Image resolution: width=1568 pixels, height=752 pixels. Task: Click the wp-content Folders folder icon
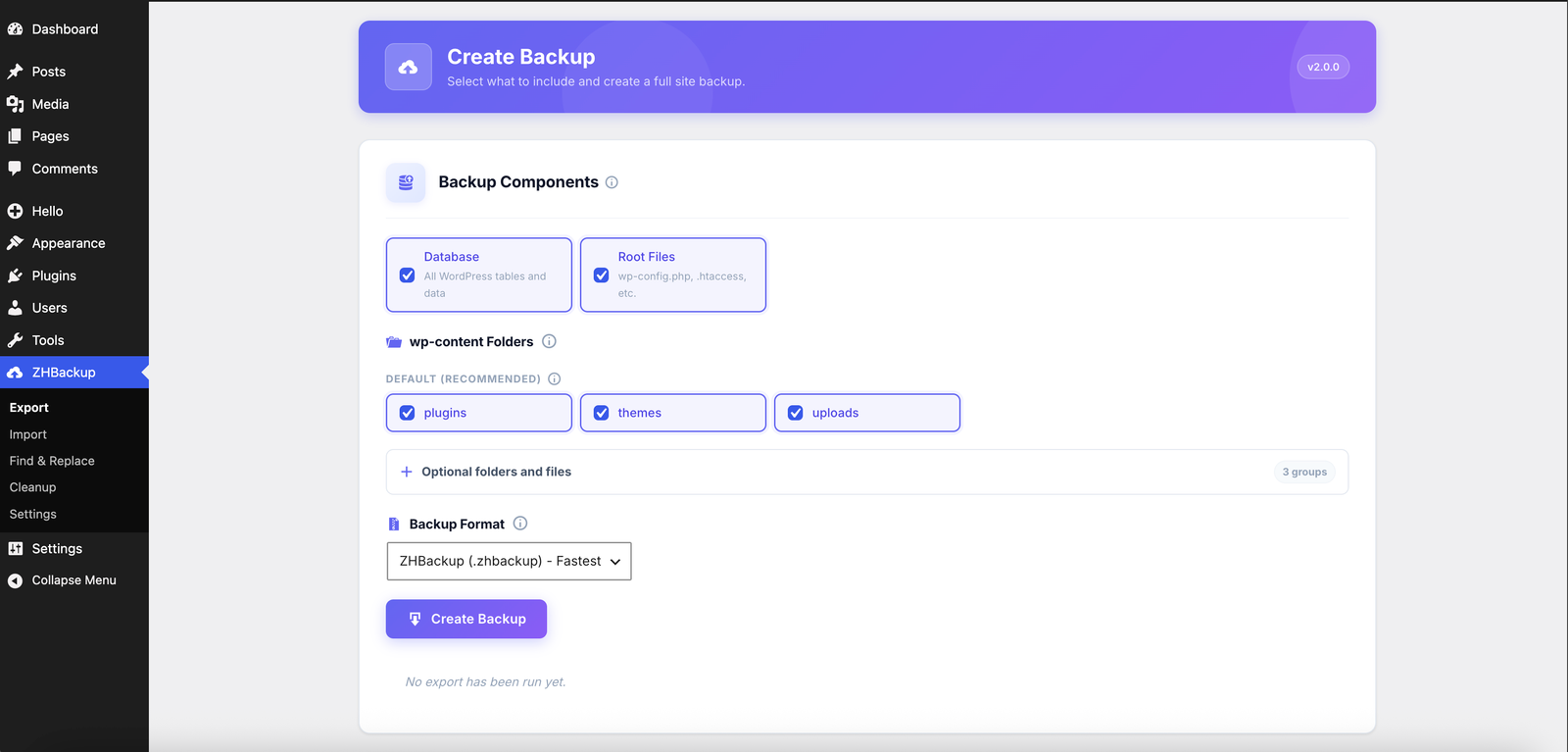pos(394,342)
